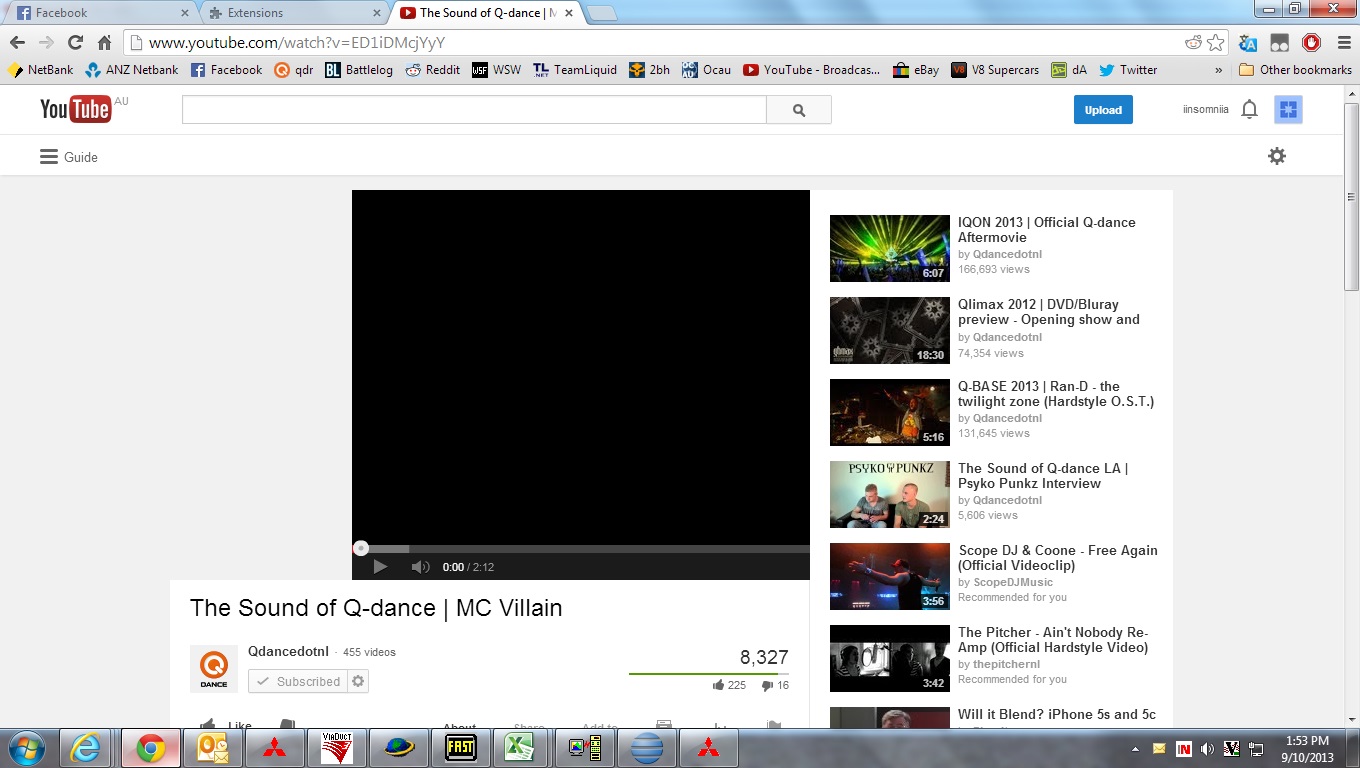This screenshot has height=768, width=1360.
Task: Toggle the Subscribed button for Qdancedotnl
Action: (298, 682)
